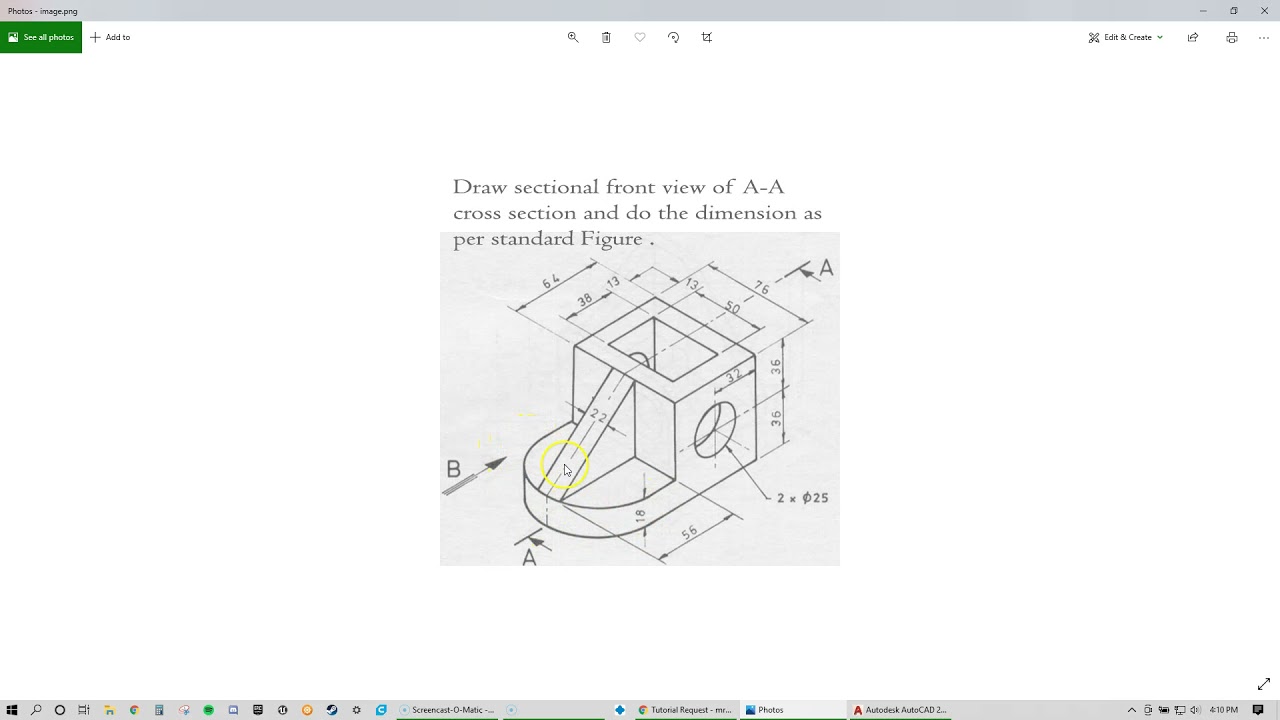Open the Settings gear on taskbar
Image resolution: width=1280 pixels, height=720 pixels.
(x=356, y=710)
